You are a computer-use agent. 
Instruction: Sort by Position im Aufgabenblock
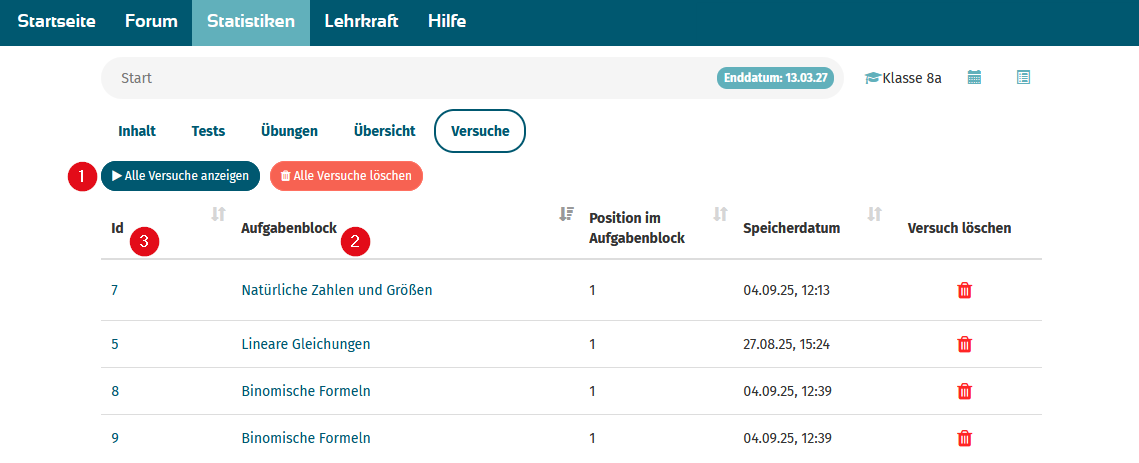point(720,214)
